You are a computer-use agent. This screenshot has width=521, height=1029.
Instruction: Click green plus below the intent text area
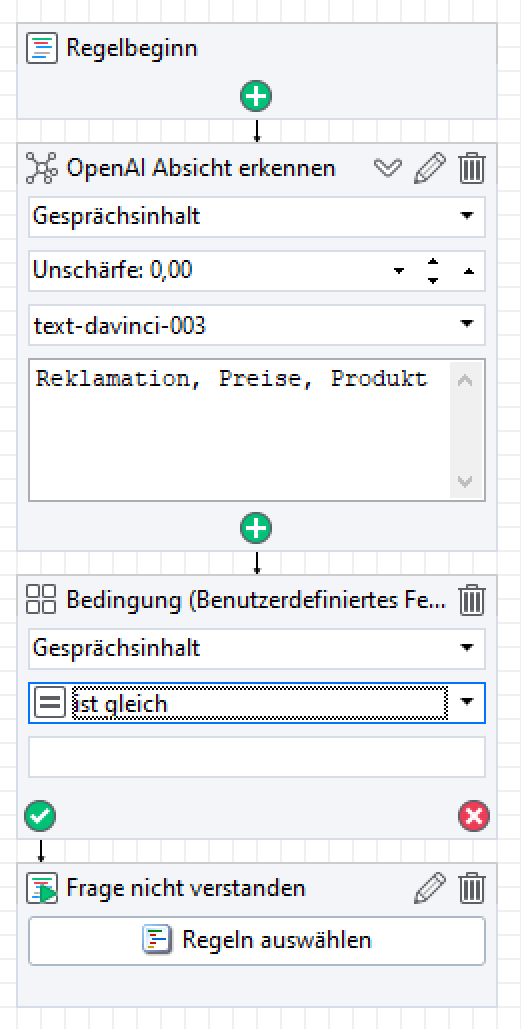[256, 528]
